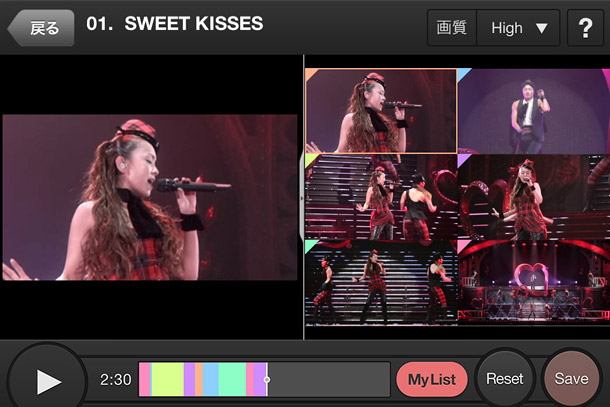
Task: Click the 画質 quality label
Action: point(452,28)
